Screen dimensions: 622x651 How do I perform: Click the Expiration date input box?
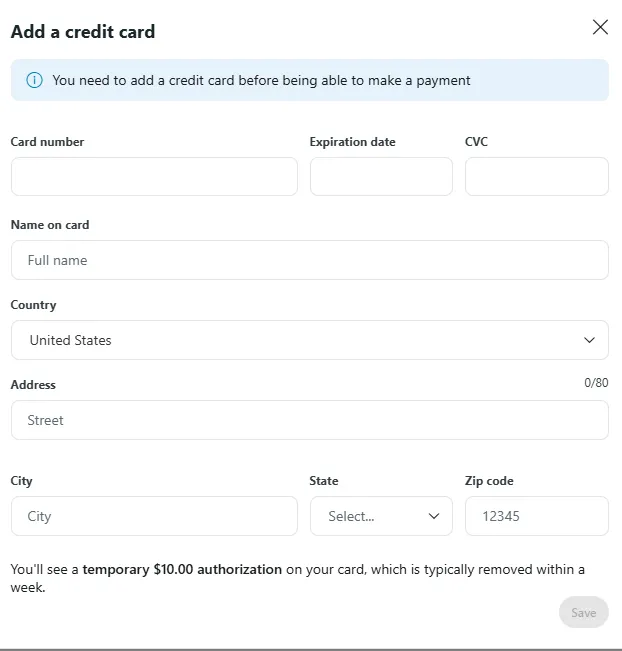[x=381, y=176]
